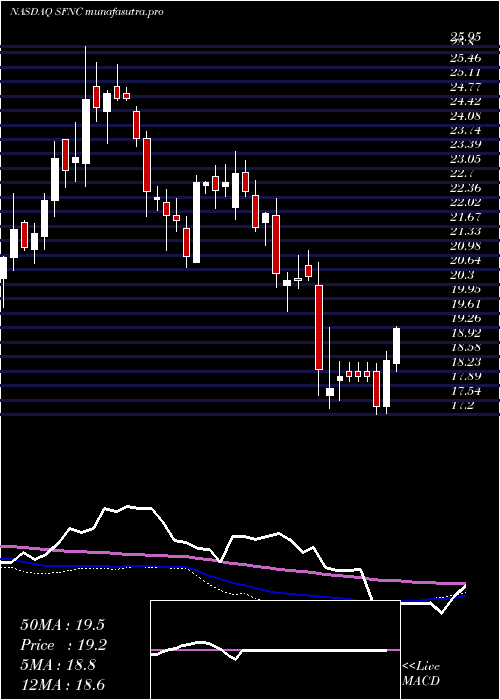Click the 20.3 price axis label
The width and height of the screenshot is (500, 700).
(463, 275)
